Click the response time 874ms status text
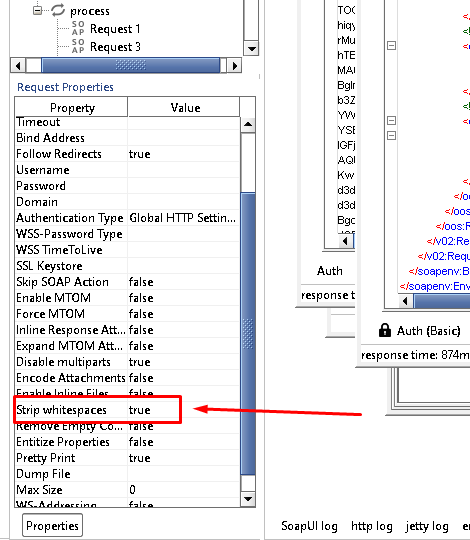The height and width of the screenshot is (540, 470). pyautogui.click(x=415, y=355)
